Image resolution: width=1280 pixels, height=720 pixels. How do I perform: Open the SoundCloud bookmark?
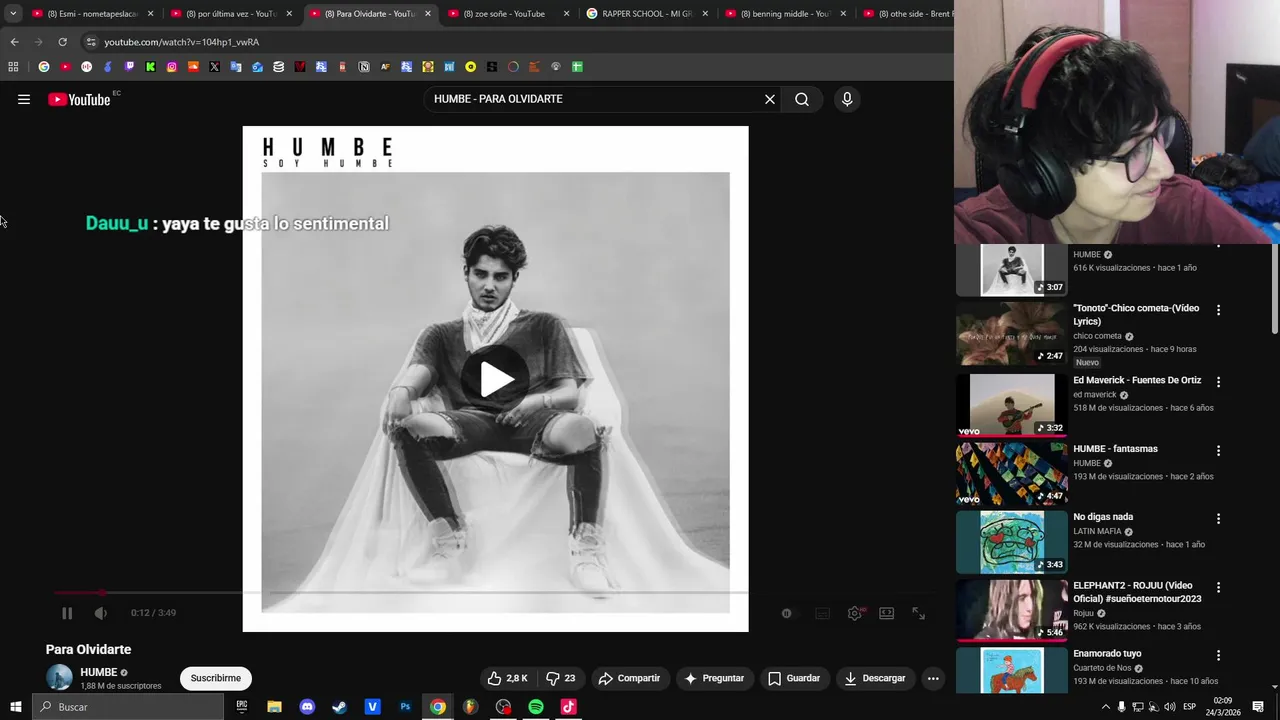[x=193, y=67]
